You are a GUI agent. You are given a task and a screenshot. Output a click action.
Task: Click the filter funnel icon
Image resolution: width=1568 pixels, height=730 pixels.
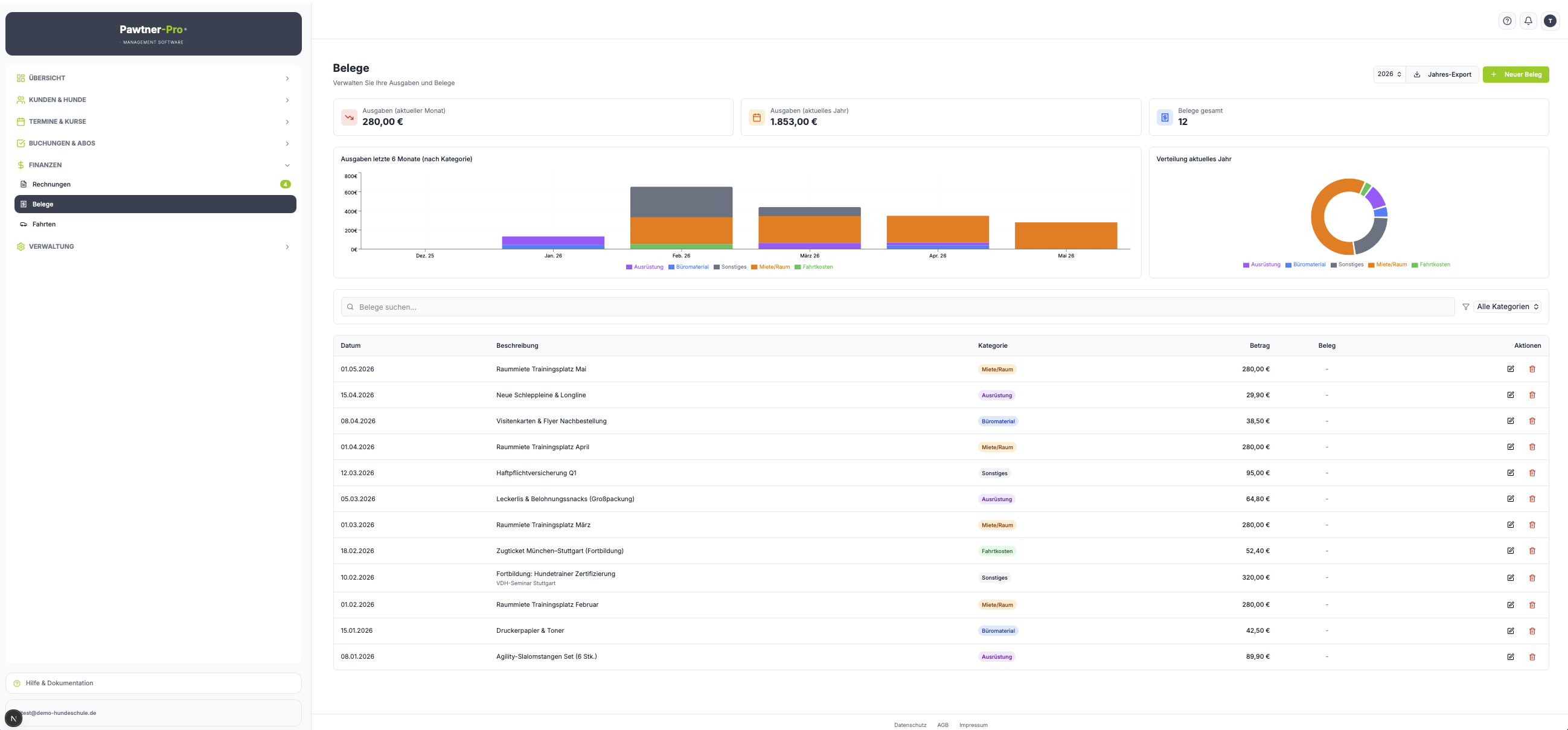click(x=1466, y=307)
